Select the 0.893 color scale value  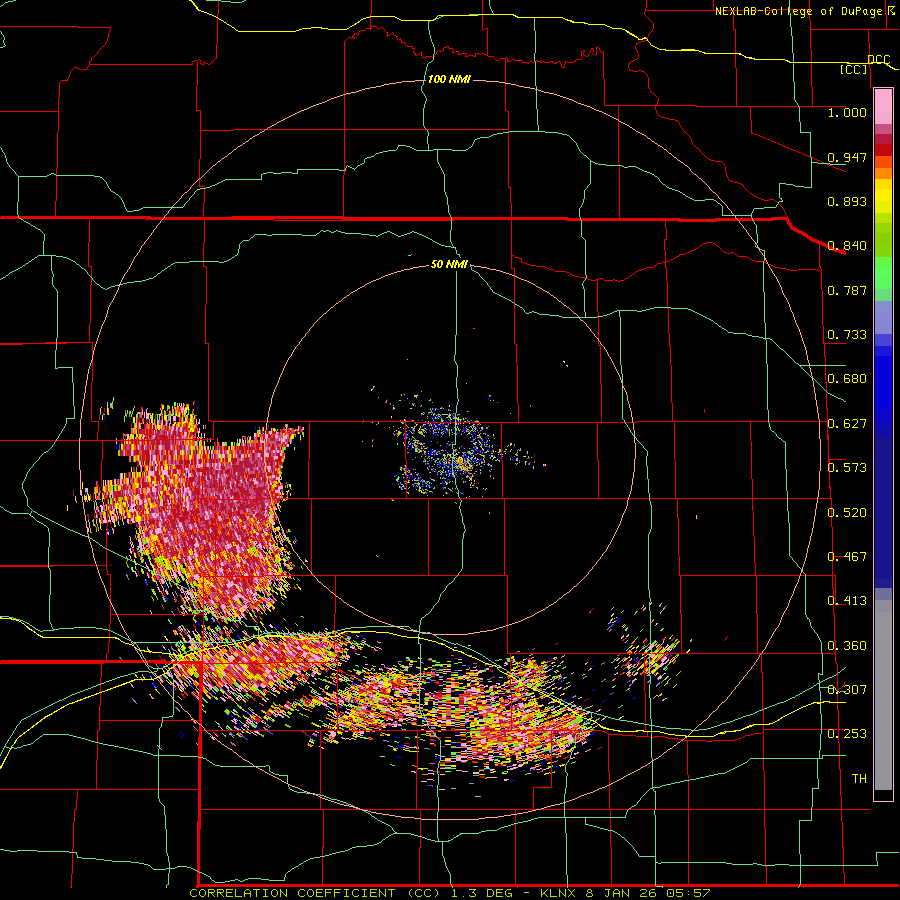click(x=847, y=201)
